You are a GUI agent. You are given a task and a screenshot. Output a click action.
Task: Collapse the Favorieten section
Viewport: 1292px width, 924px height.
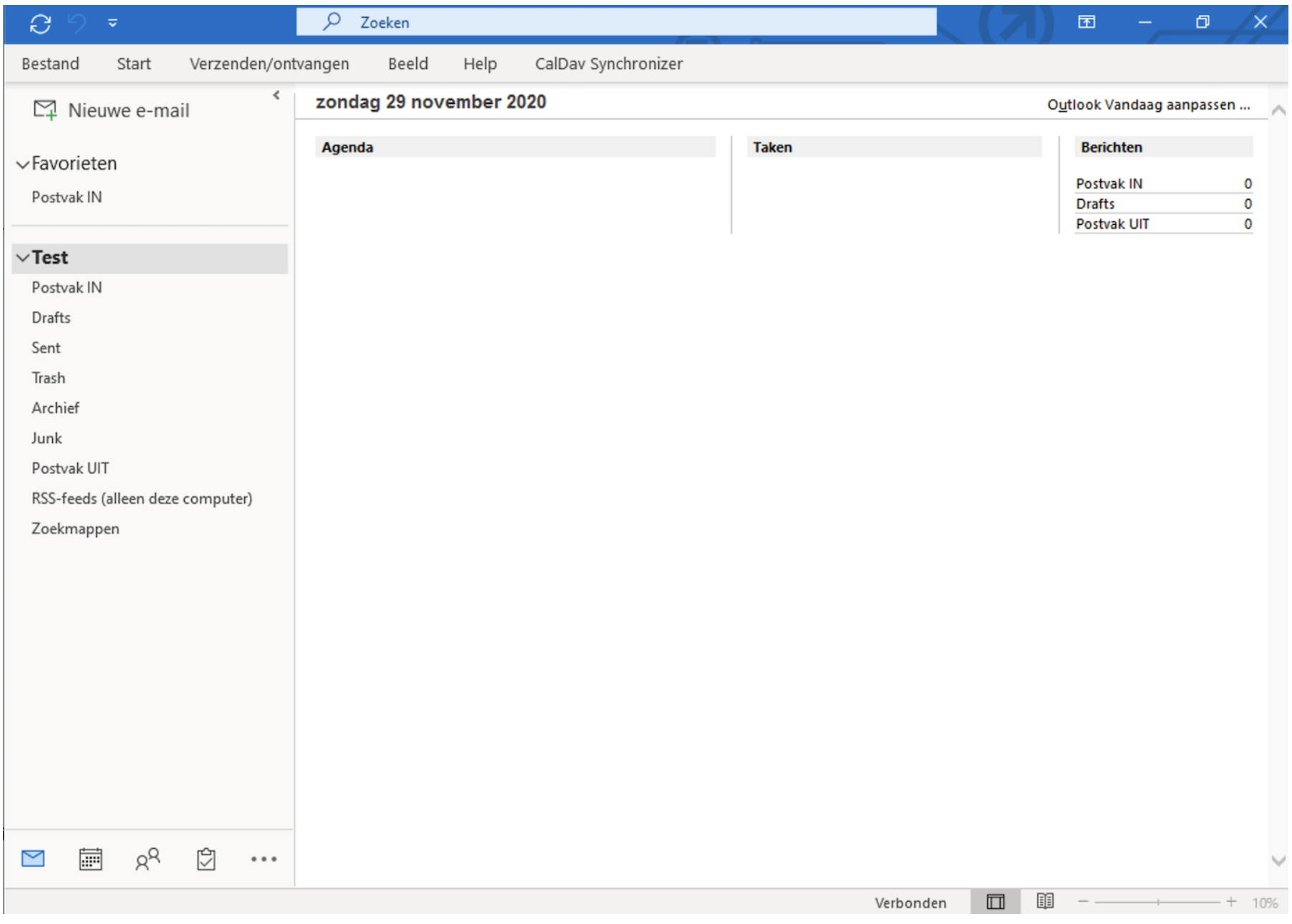22,163
